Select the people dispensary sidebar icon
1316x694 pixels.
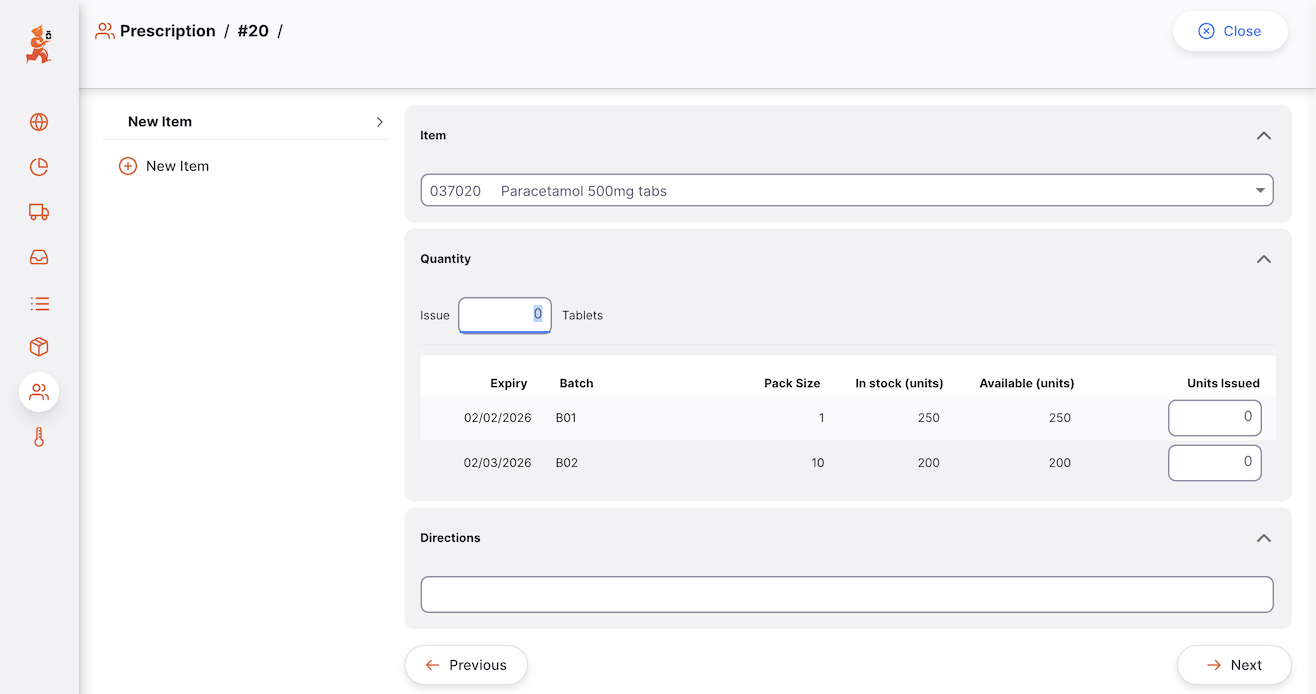[39, 392]
